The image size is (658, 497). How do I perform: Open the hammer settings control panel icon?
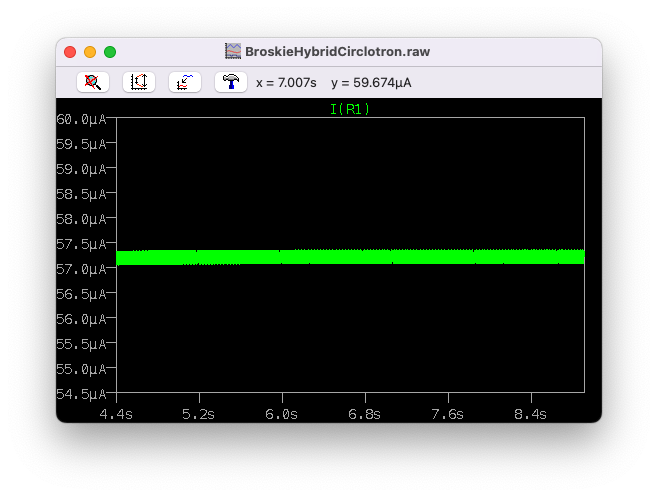click(x=231, y=82)
